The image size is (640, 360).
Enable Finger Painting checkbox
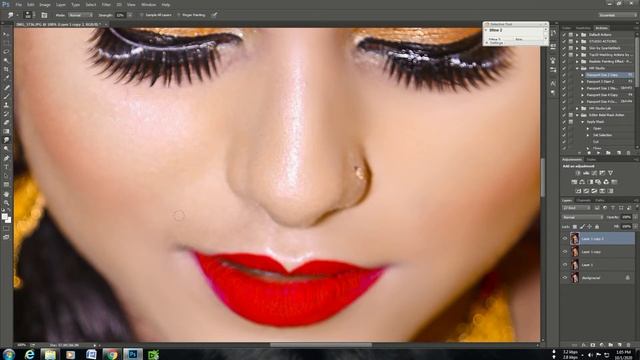pyautogui.click(x=178, y=15)
